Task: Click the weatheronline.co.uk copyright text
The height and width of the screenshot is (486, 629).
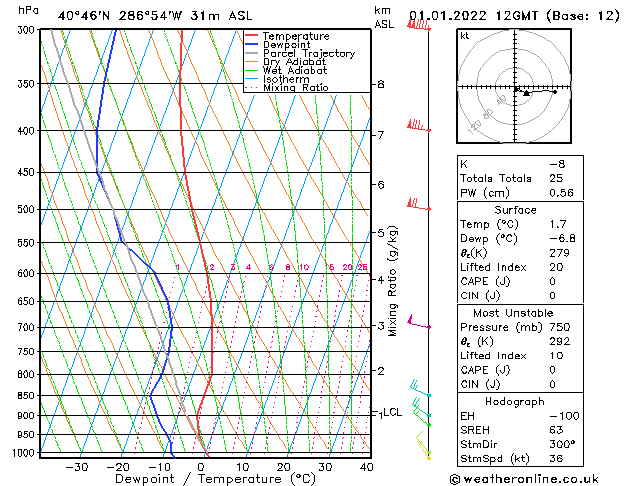Action: point(524,479)
